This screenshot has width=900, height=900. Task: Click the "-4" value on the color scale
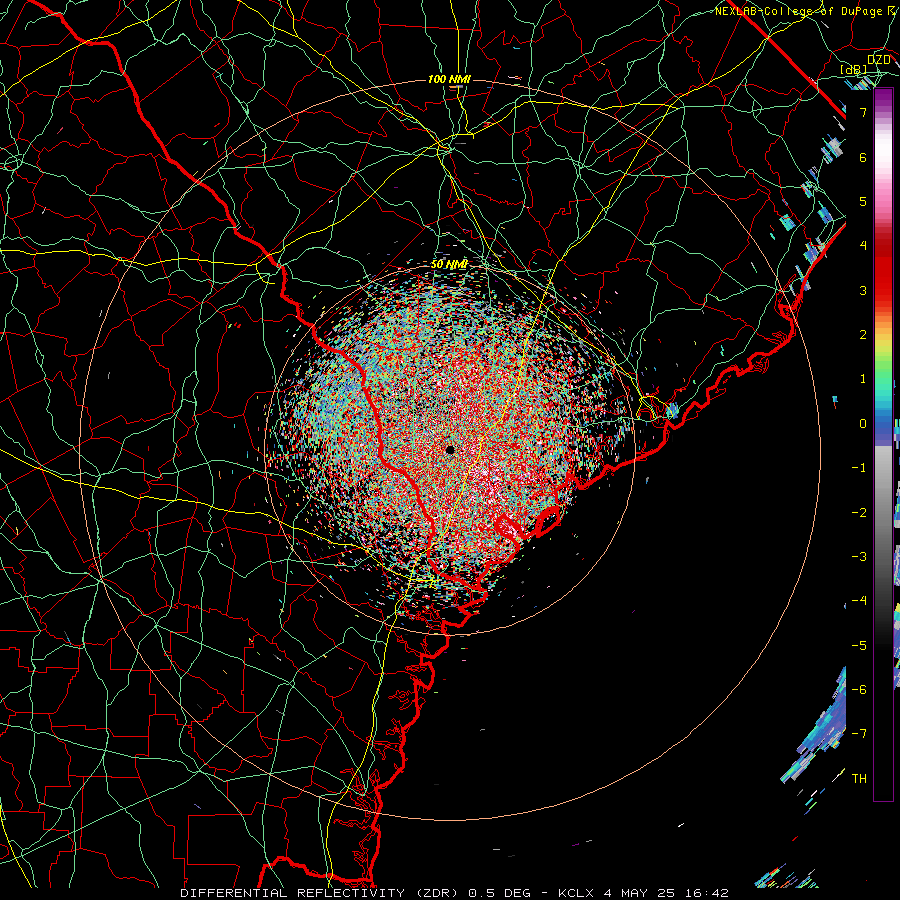tap(859, 601)
